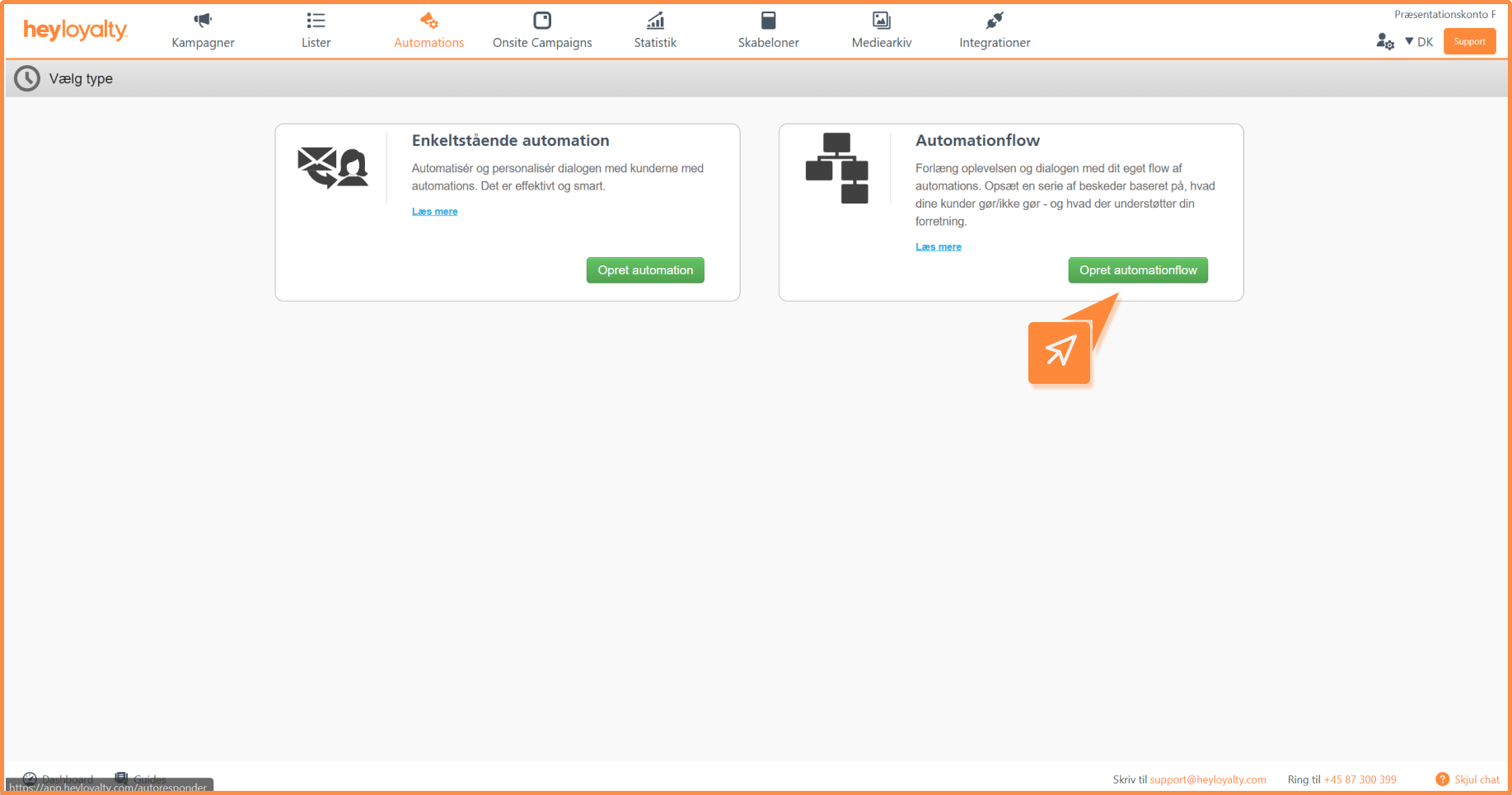Hide chat via Skjul chat
This screenshot has width=1512, height=795.
click(1476, 779)
